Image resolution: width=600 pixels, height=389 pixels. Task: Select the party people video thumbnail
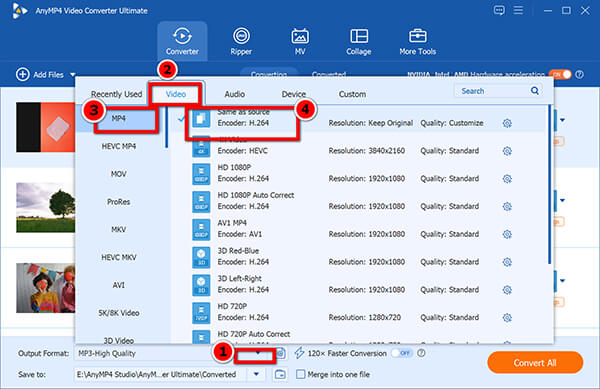tap(46, 288)
